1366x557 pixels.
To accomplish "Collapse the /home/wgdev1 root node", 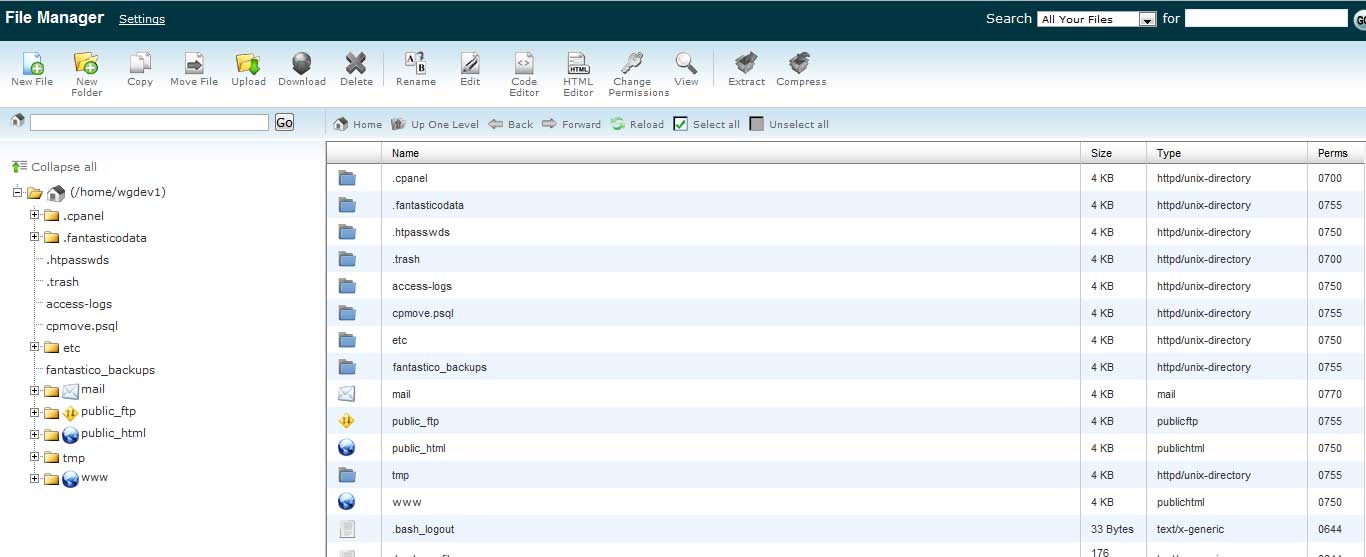I will point(17,192).
